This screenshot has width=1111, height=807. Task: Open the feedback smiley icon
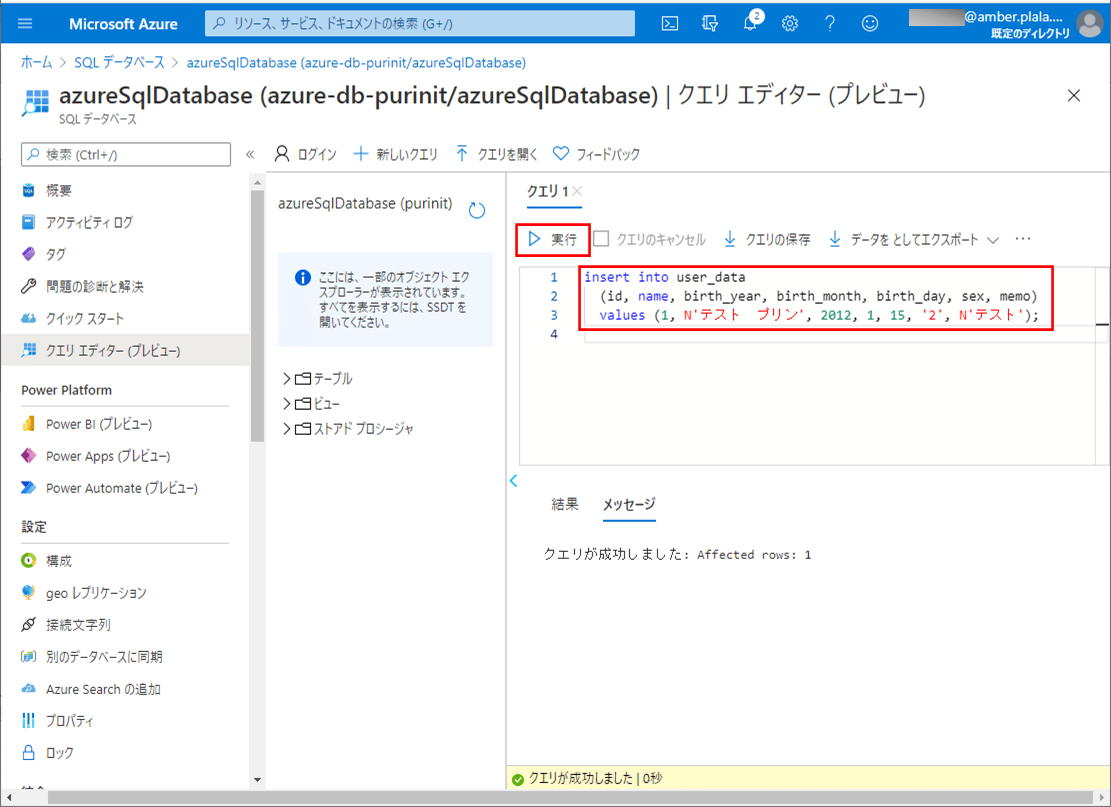click(870, 23)
